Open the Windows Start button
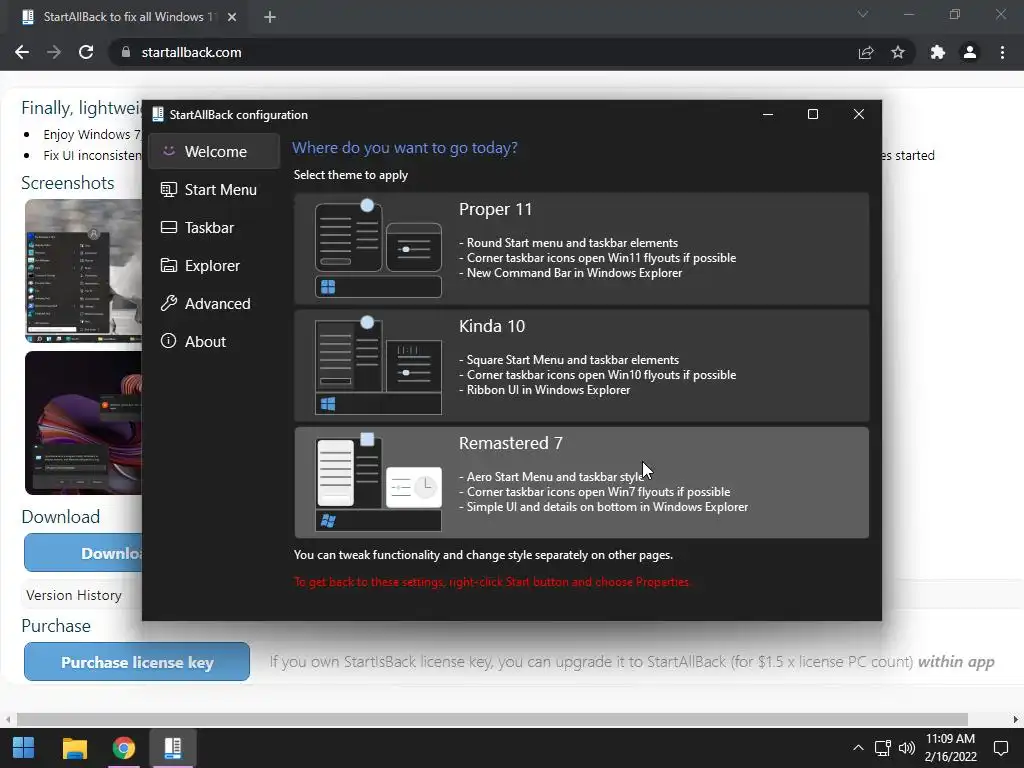Viewport: 1024px width, 768px height. [x=24, y=748]
